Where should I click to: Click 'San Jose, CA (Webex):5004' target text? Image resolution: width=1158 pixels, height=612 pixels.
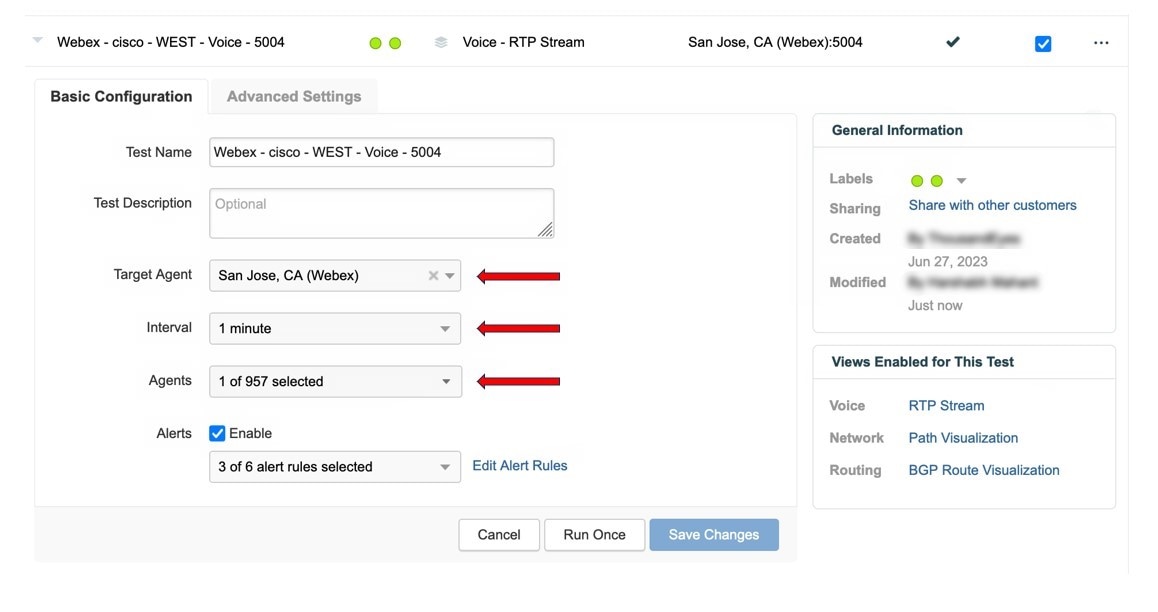coord(775,42)
